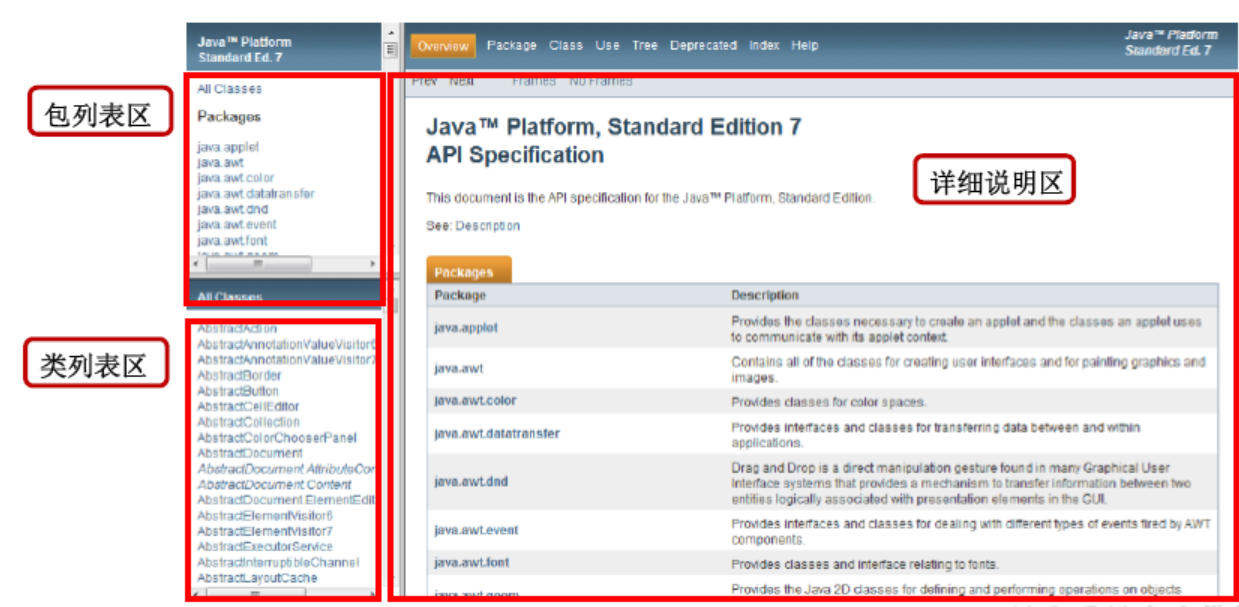1239x607 pixels.
Task: Open the AbstractButton class
Action: click(238, 391)
